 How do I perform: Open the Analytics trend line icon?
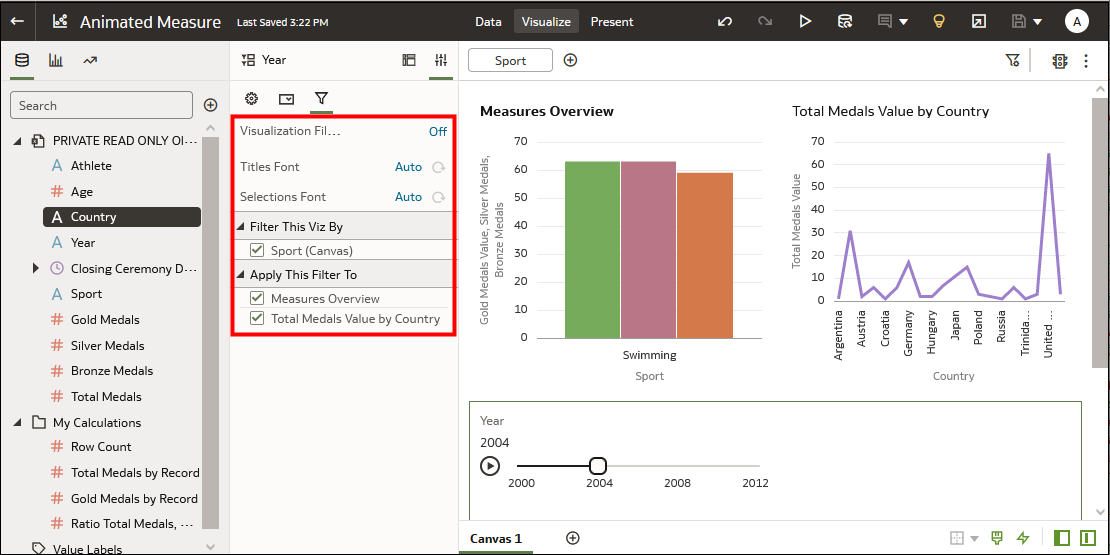(89, 60)
